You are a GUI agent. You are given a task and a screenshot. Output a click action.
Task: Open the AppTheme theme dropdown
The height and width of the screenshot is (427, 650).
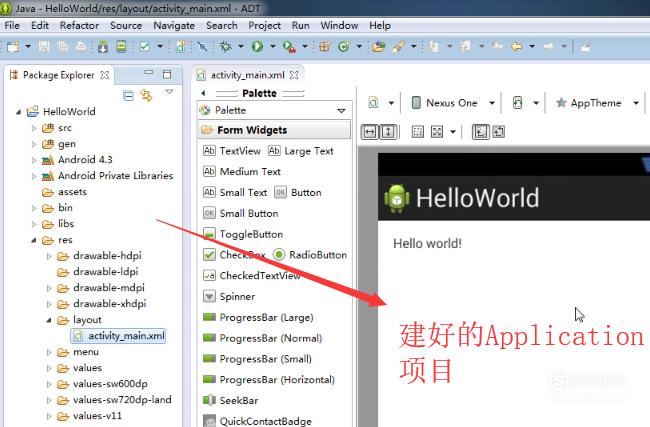pyautogui.click(x=636, y=103)
